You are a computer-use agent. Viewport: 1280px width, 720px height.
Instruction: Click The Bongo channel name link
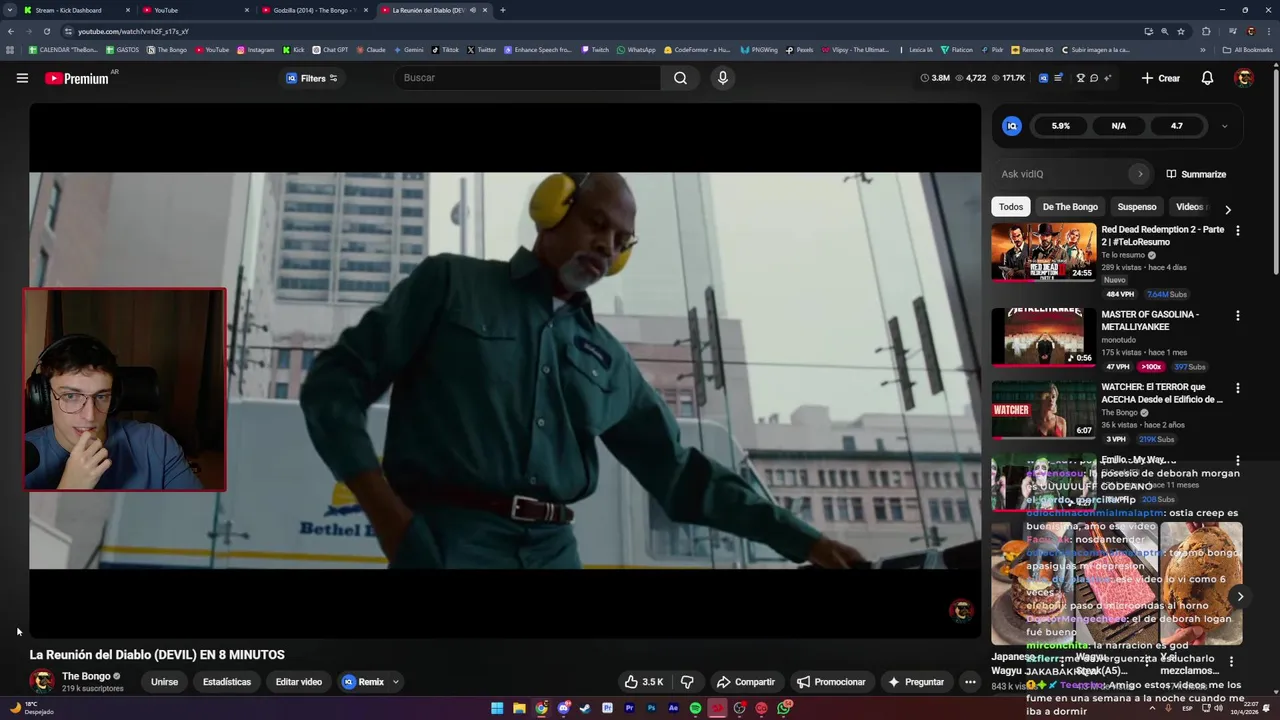pyautogui.click(x=86, y=676)
